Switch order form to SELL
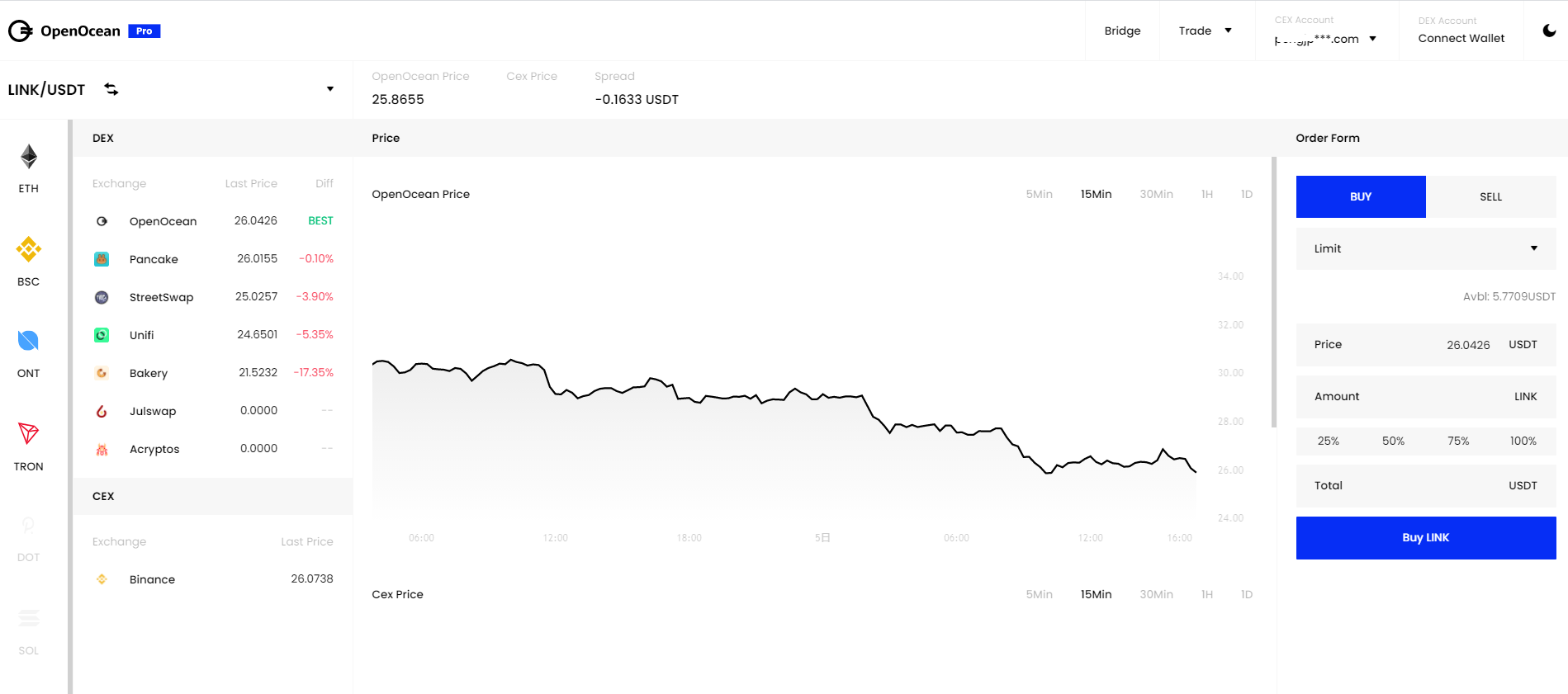This screenshot has height=694, width=1568. (x=1490, y=196)
